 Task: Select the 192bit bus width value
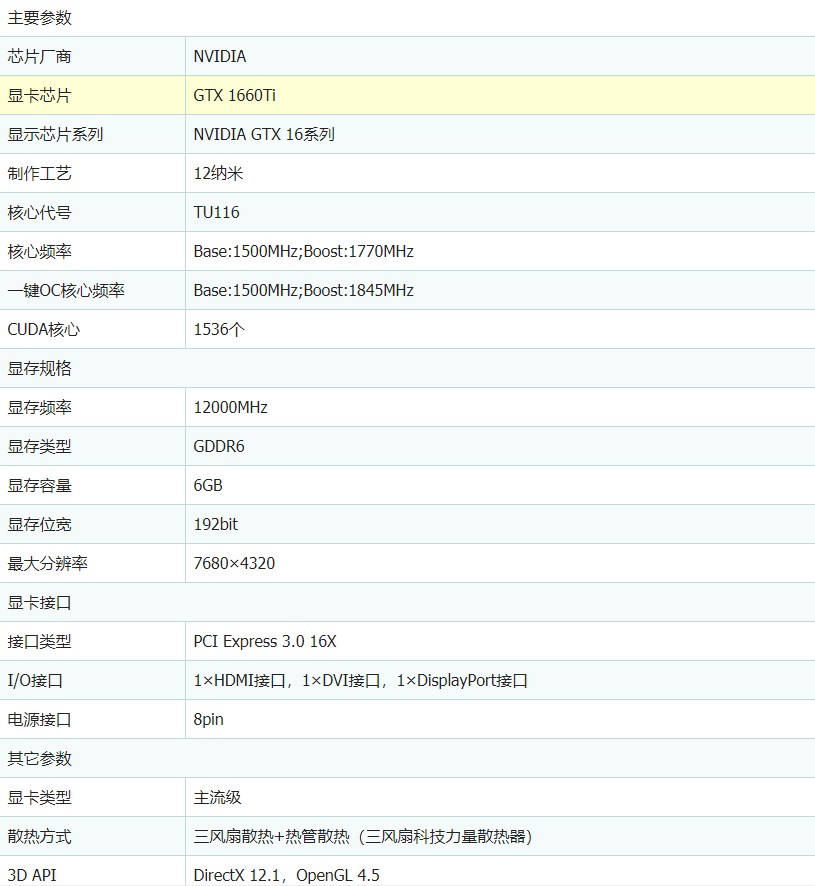(215, 524)
